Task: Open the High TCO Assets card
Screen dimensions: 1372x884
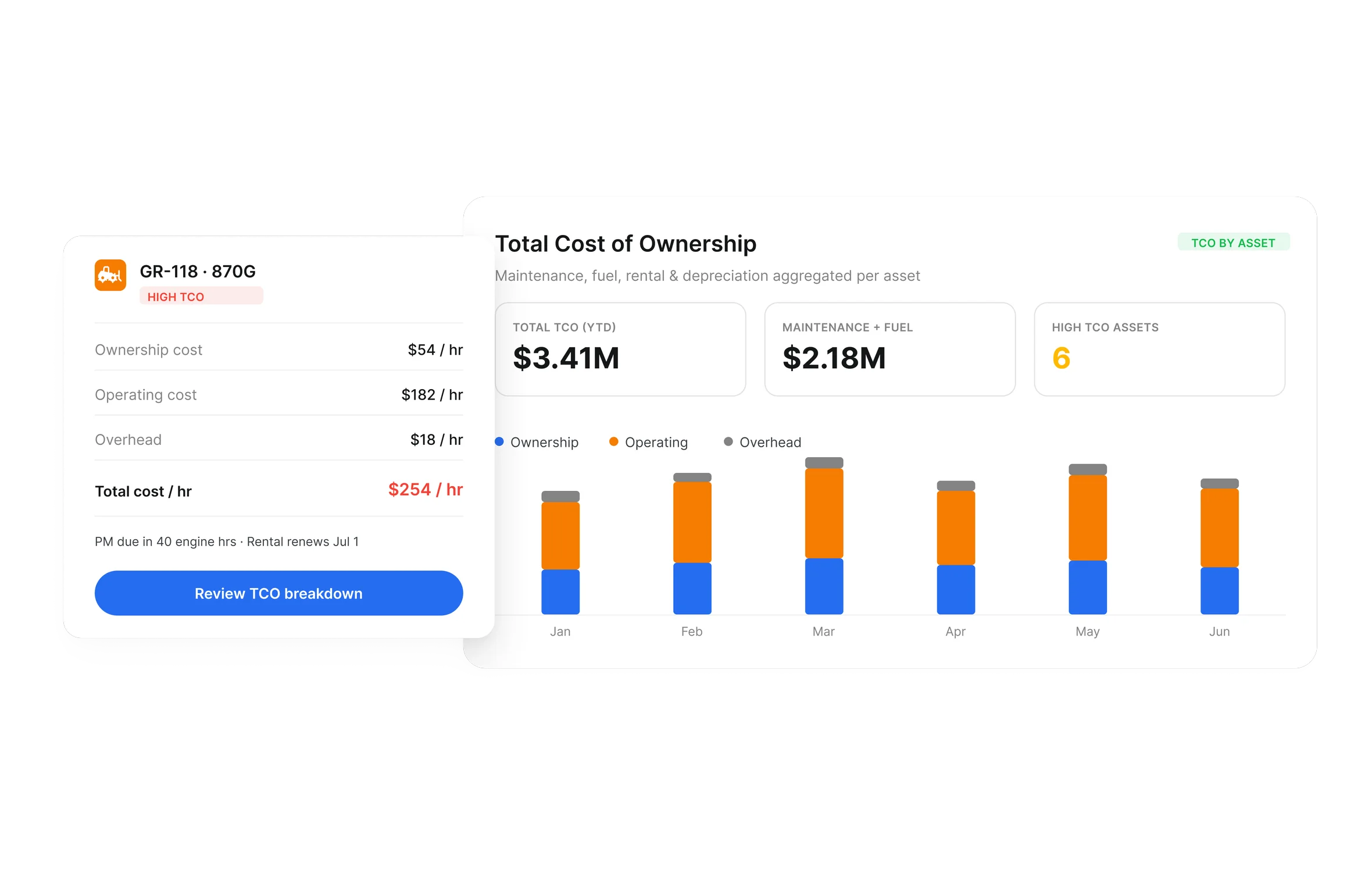Action: click(1159, 349)
